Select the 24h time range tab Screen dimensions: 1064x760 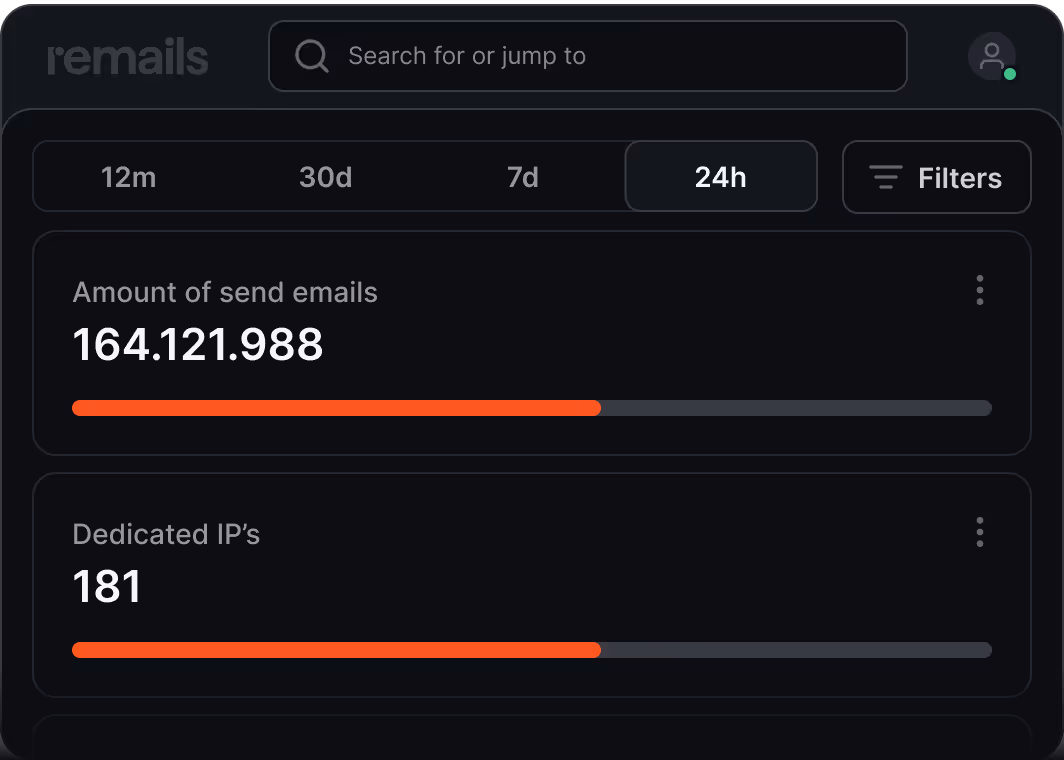click(x=721, y=176)
